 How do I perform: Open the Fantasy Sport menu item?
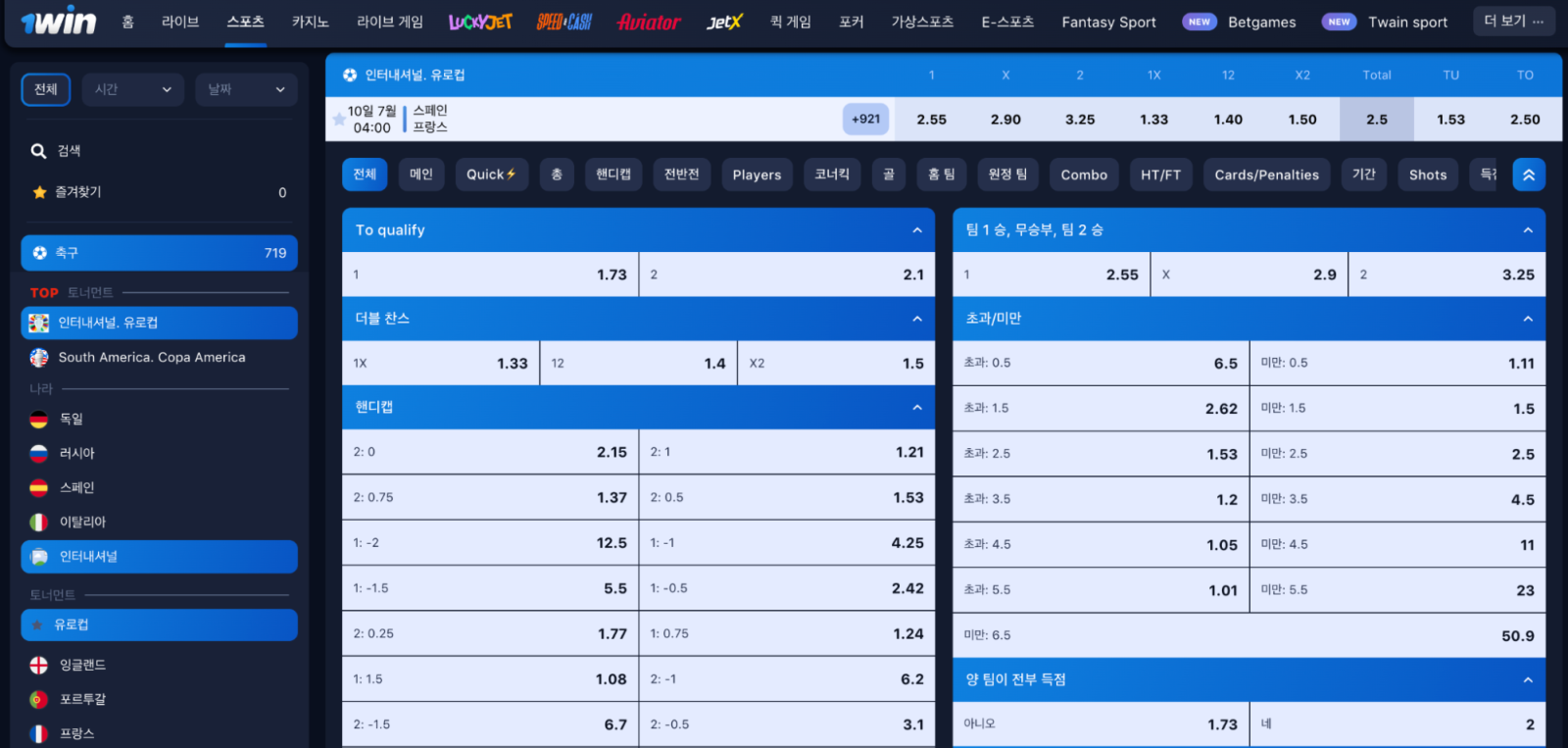tap(1108, 22)
